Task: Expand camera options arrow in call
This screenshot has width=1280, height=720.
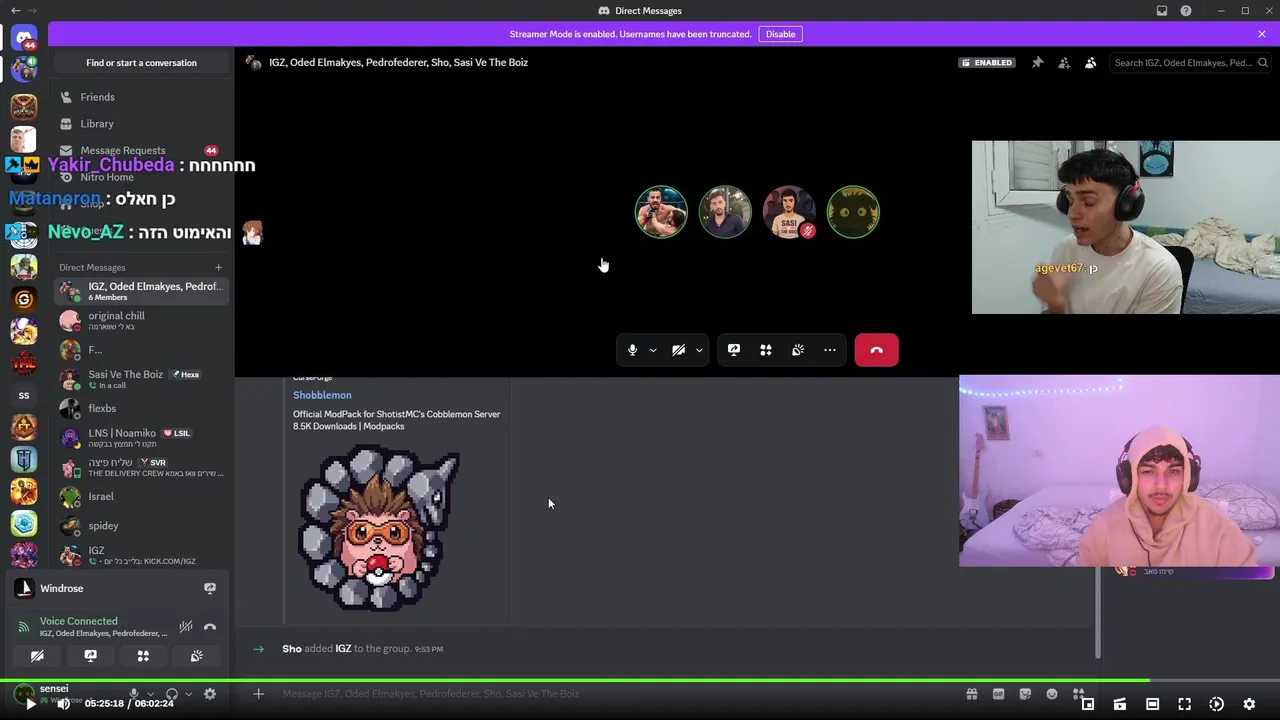Action: [699, 350]
